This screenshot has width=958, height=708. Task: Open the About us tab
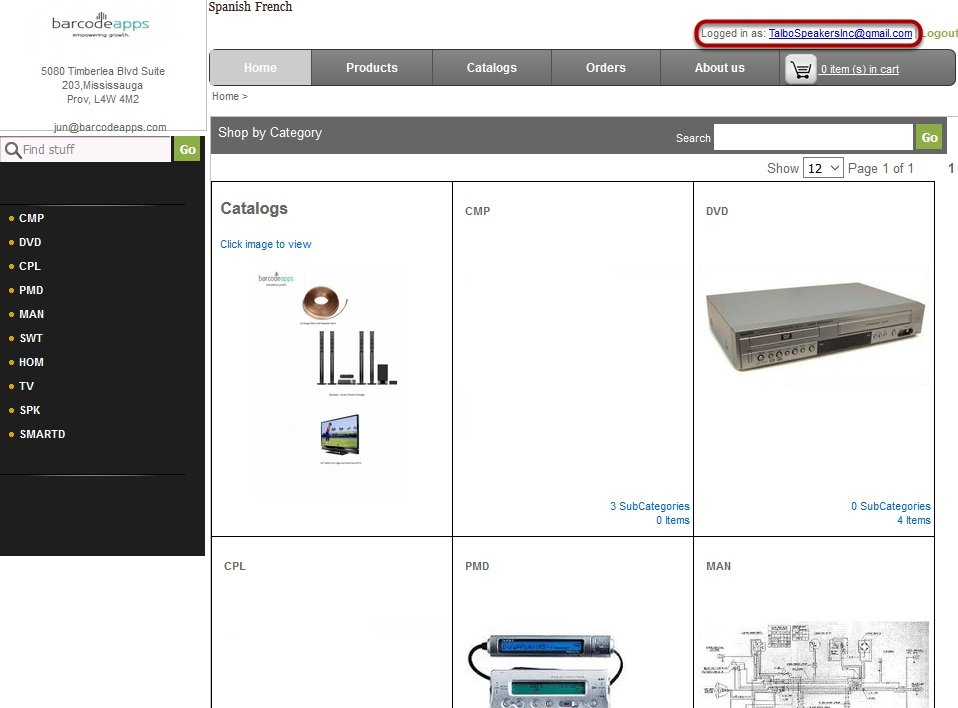[x=719, y=68]
